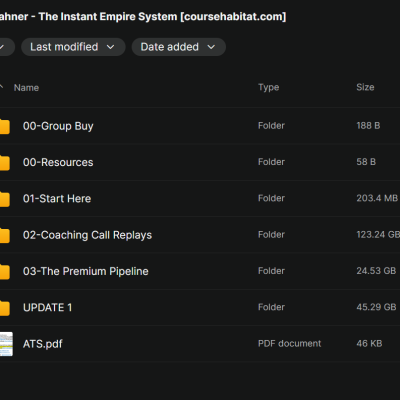
Task: Select the 01-Start Here folder name
Action: tap(57, 199)
